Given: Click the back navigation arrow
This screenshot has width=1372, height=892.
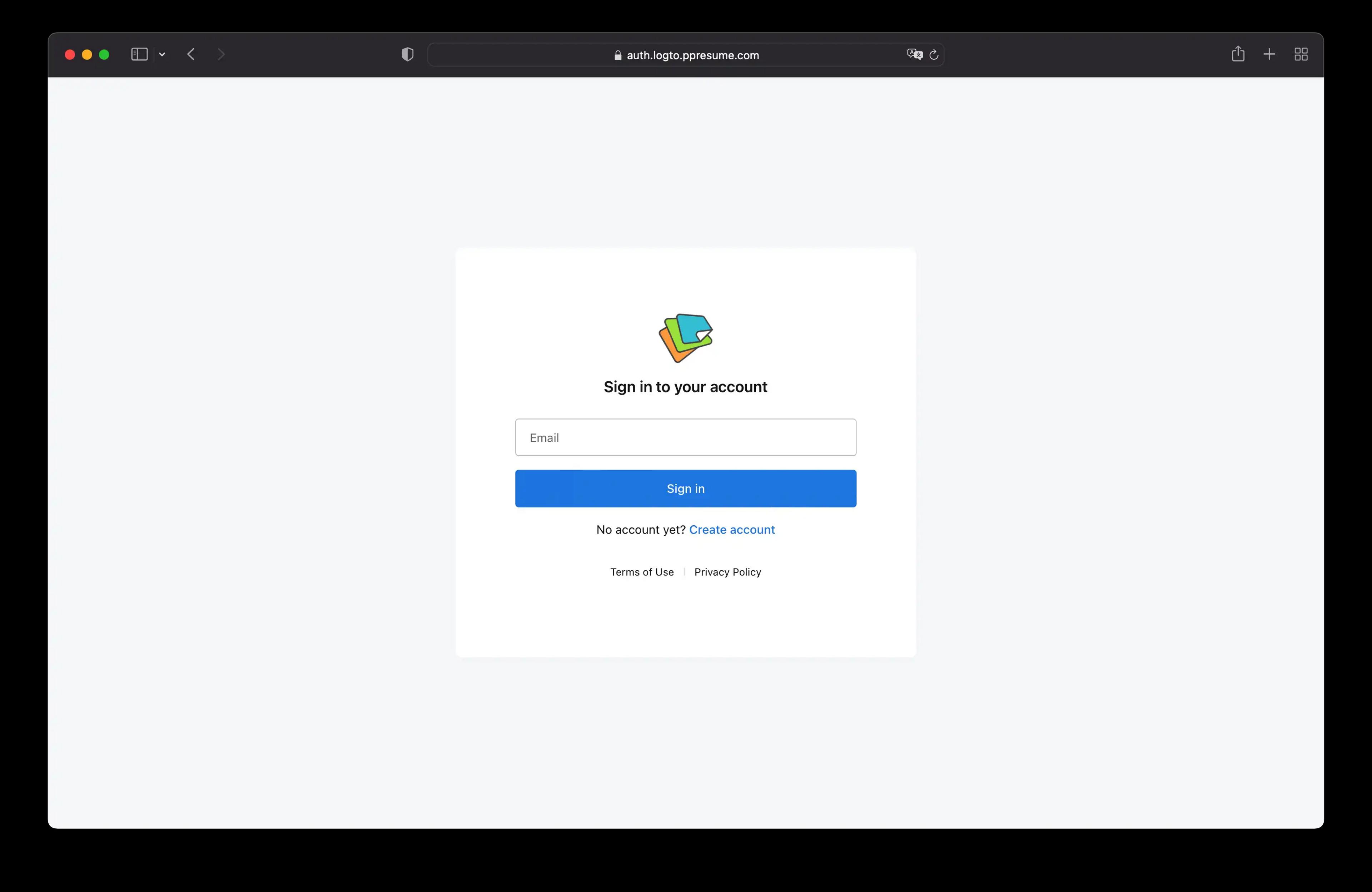Looking at the screenshot, I should click(x=191, y=54).
